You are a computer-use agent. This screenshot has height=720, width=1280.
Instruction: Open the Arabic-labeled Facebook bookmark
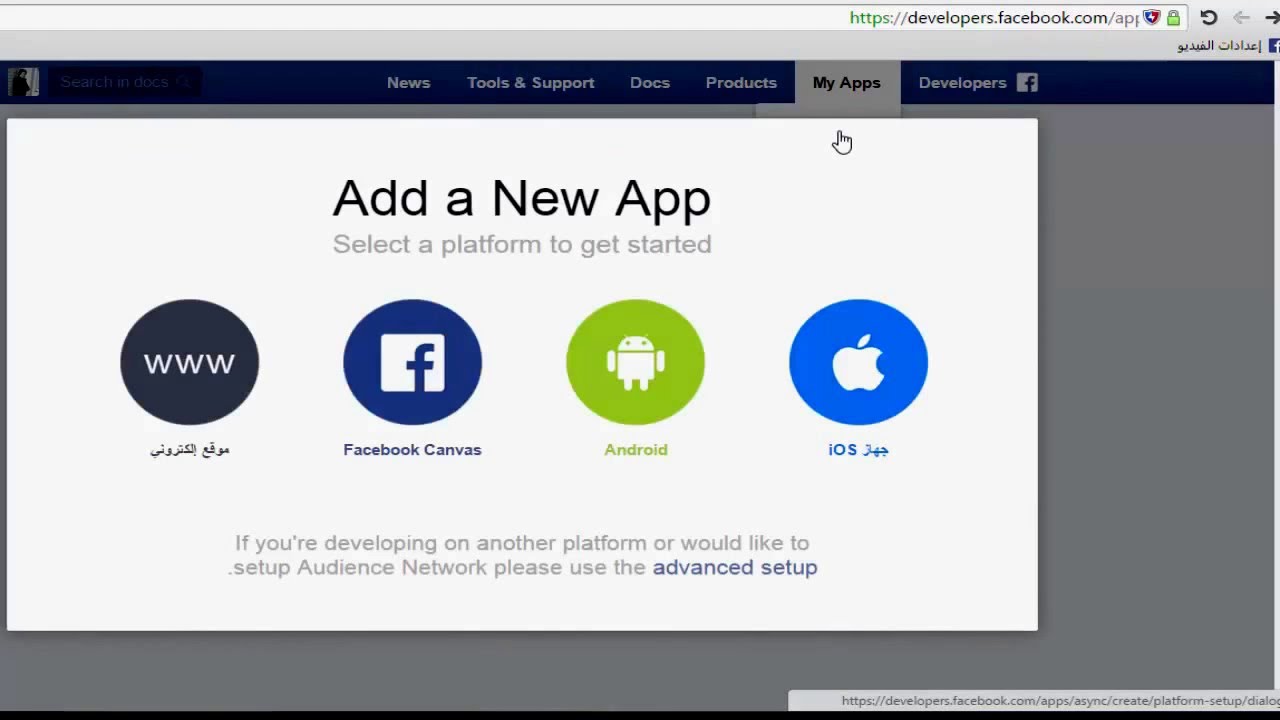click(x=1228, y=46)
